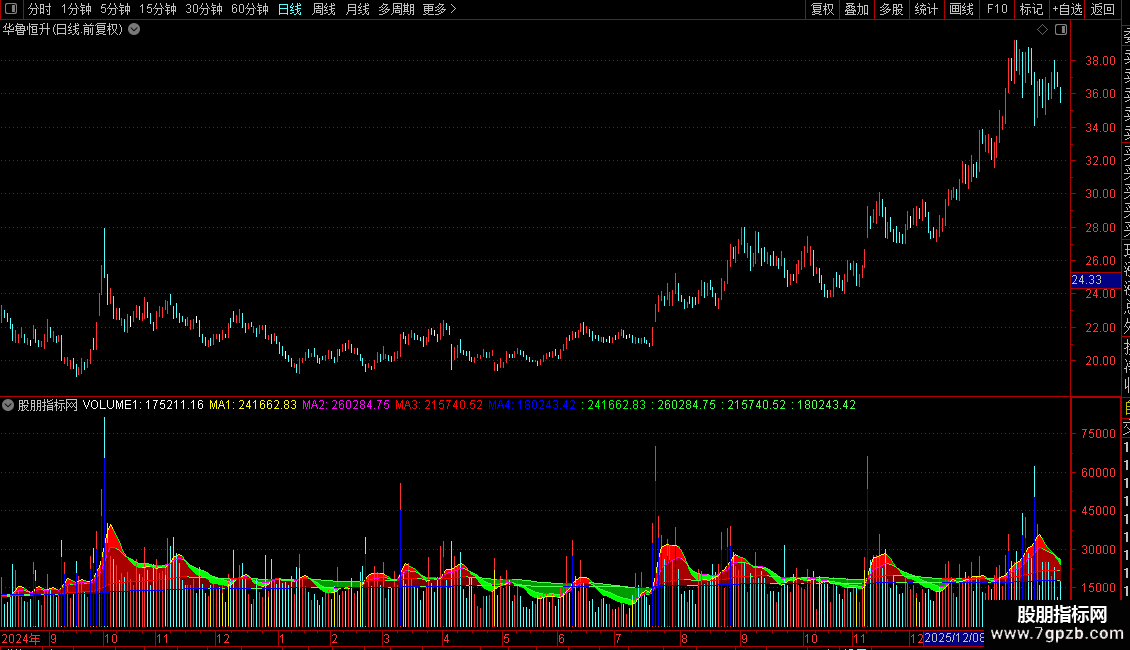Click the 75000 volume axis label
The width and height of the screenshot is (1130, 650).
[x=1098, y=434]
